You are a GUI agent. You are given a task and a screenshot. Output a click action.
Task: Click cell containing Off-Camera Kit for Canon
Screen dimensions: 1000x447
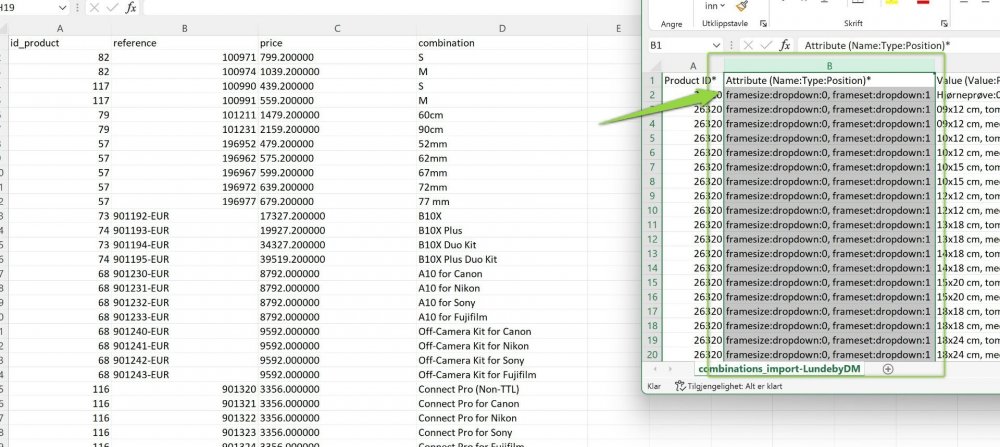(502, 332)
